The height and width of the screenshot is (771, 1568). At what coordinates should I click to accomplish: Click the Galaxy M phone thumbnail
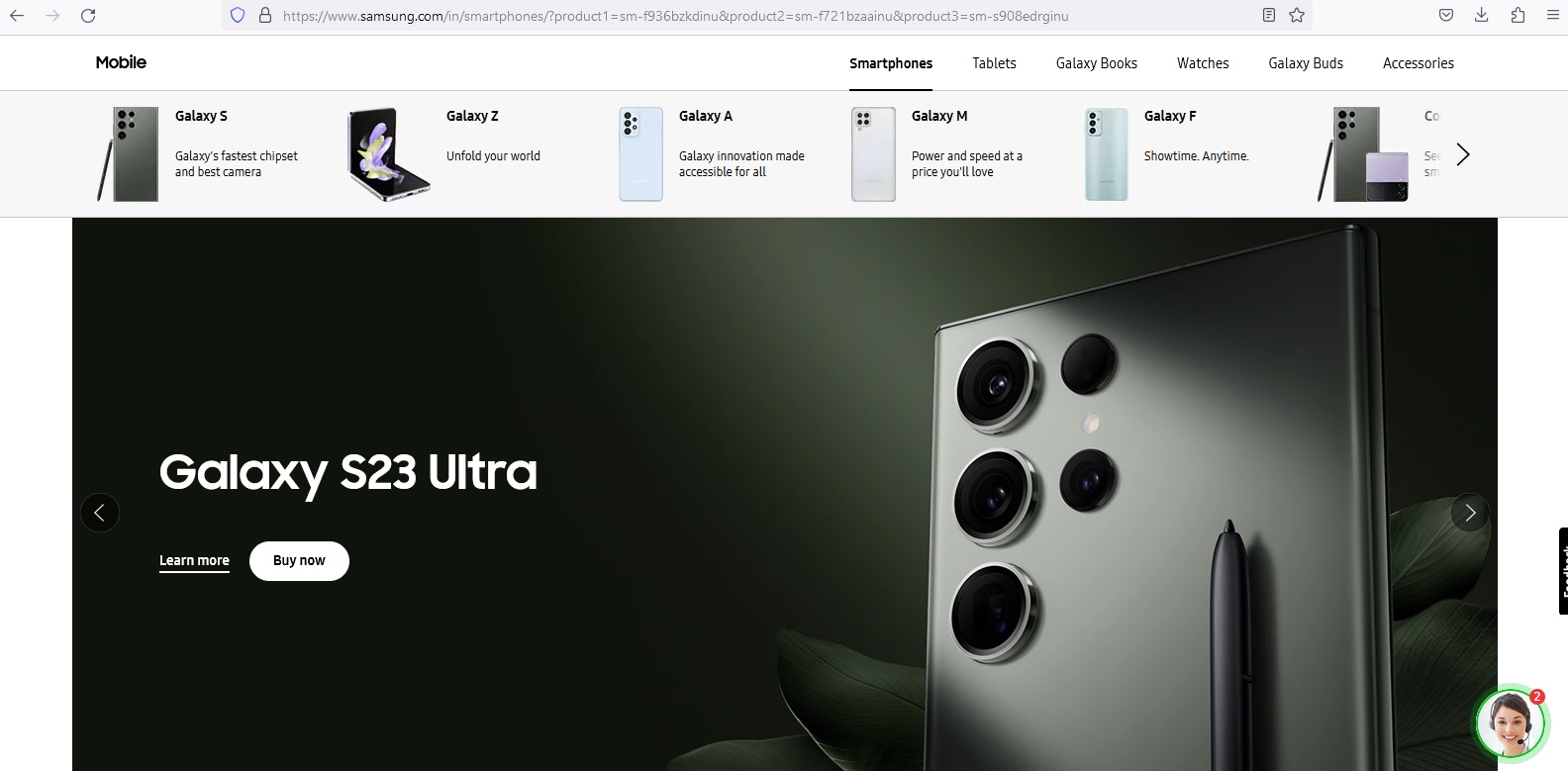pos(873,154)
